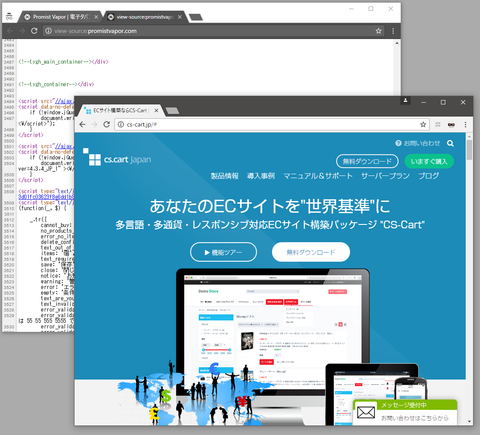Open the Chrome menu in cs-cart.jp window
This screenshot has height=435, width=480.
click(465, 124)
